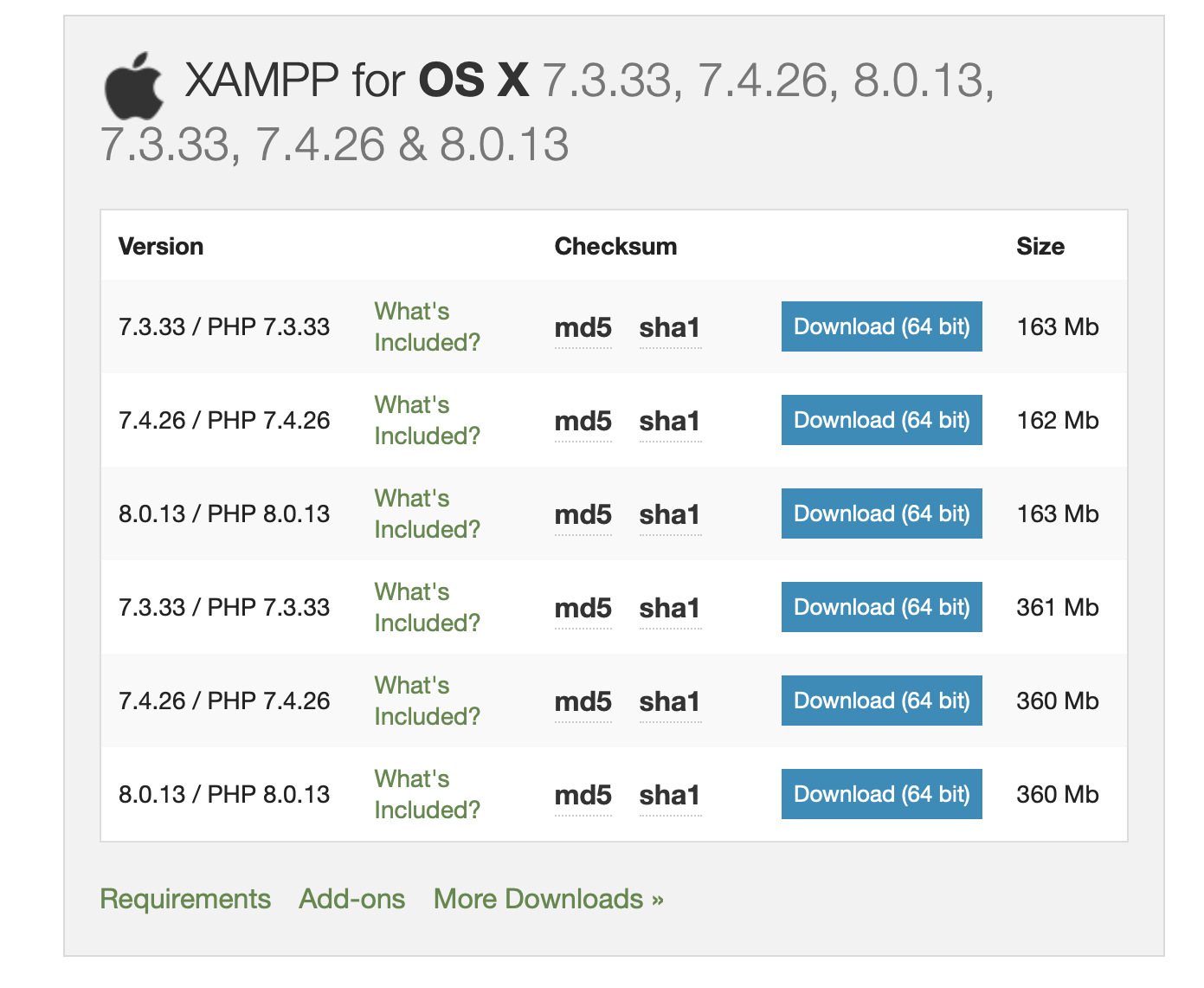
Task: Show sha1 checksum for 7.3.33 361 Mb row
Action: (x=670, y=609)
